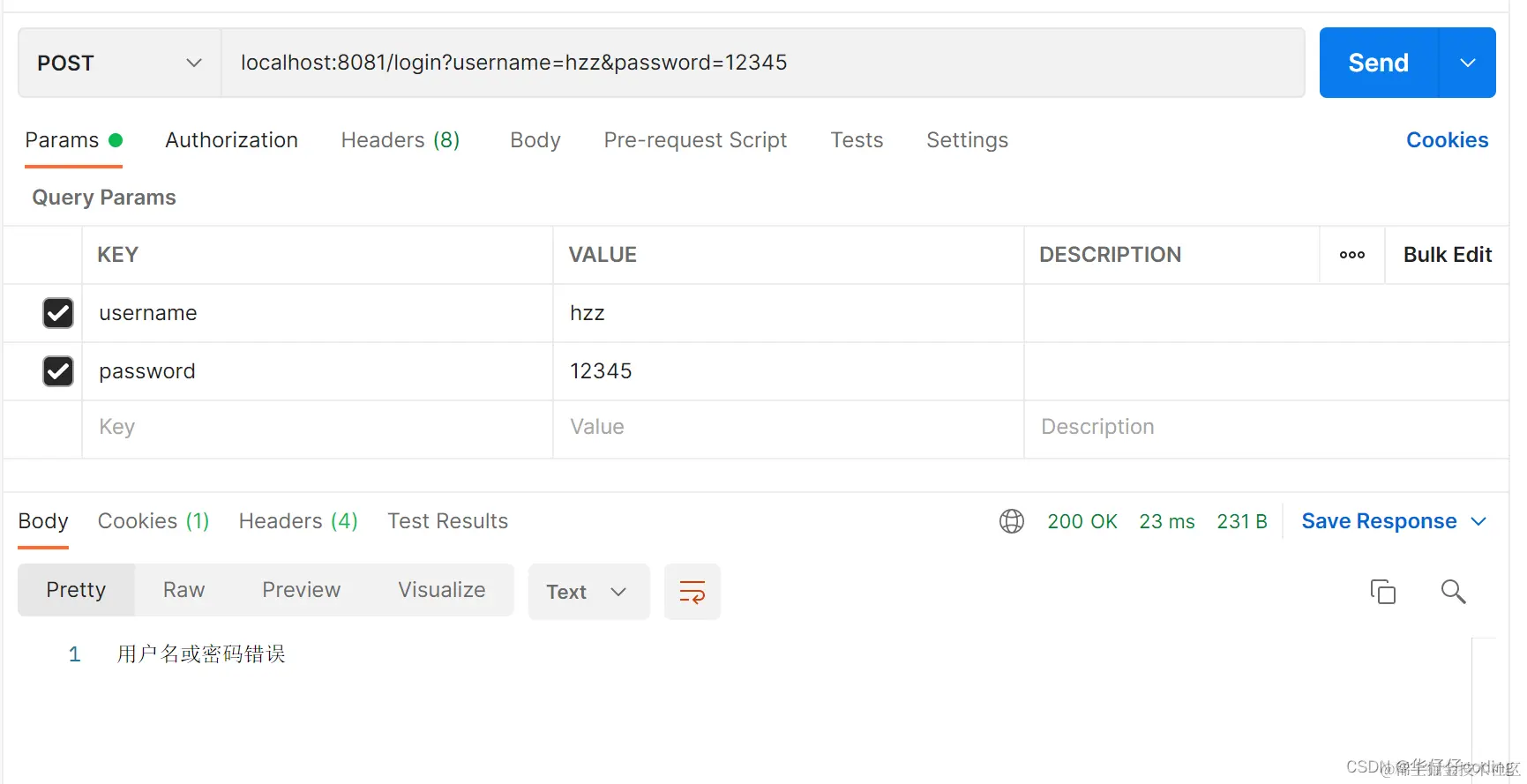Open the response Headers (4) tab
The width and height of the screenshot is (1527, 784).
[298, 521]
